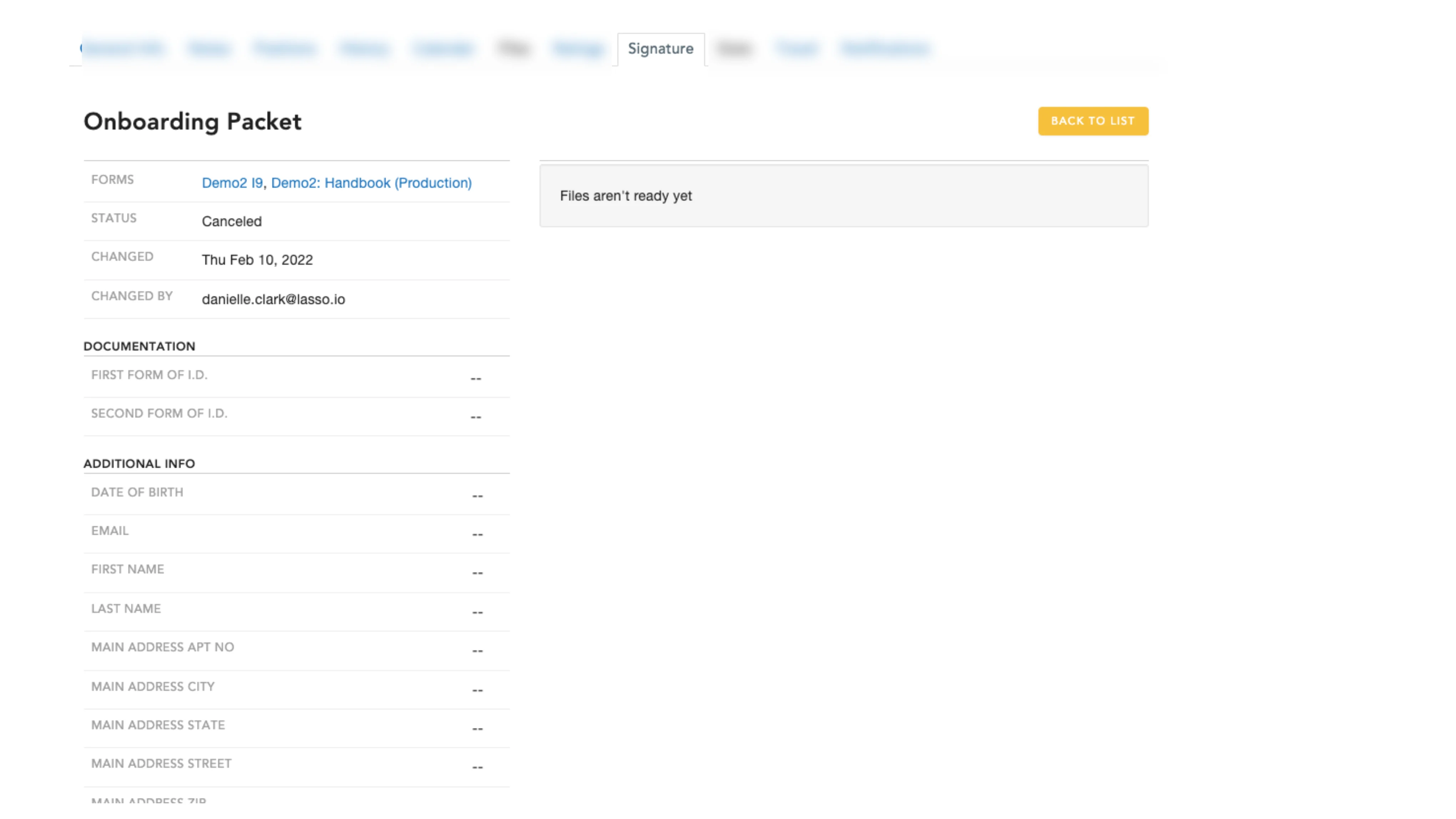
Task: Select the Thu Feb 10, 2022 date
Action: 257,260
